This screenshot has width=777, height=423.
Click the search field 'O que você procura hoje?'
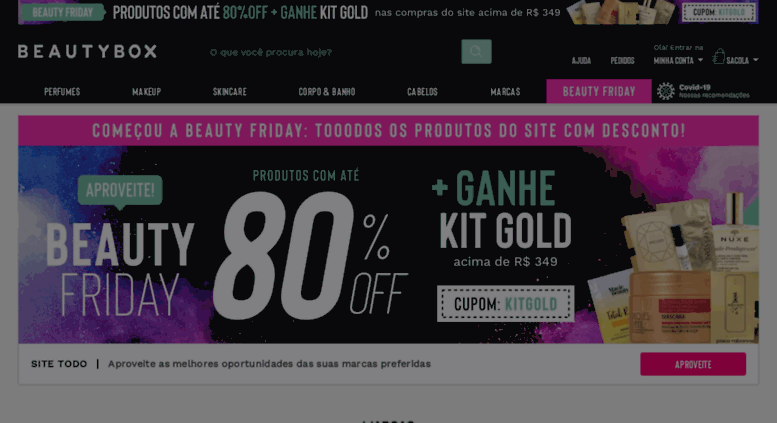[x=332, y=52]
